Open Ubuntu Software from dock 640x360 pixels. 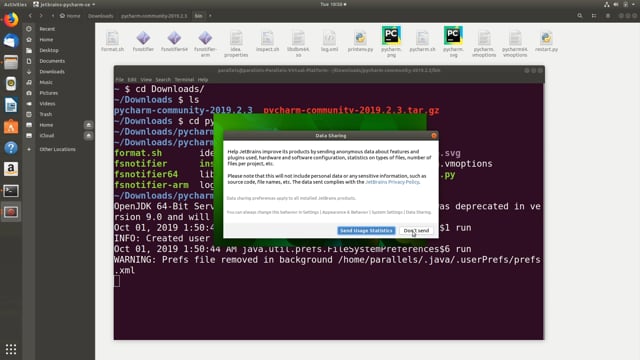point(11,127)
